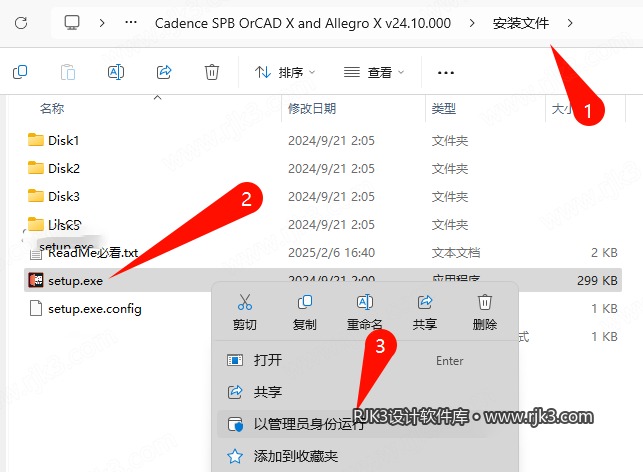Click the 2024/9/21 2:05 date of Disk1
643x472 pixels.
click(331, 141)
